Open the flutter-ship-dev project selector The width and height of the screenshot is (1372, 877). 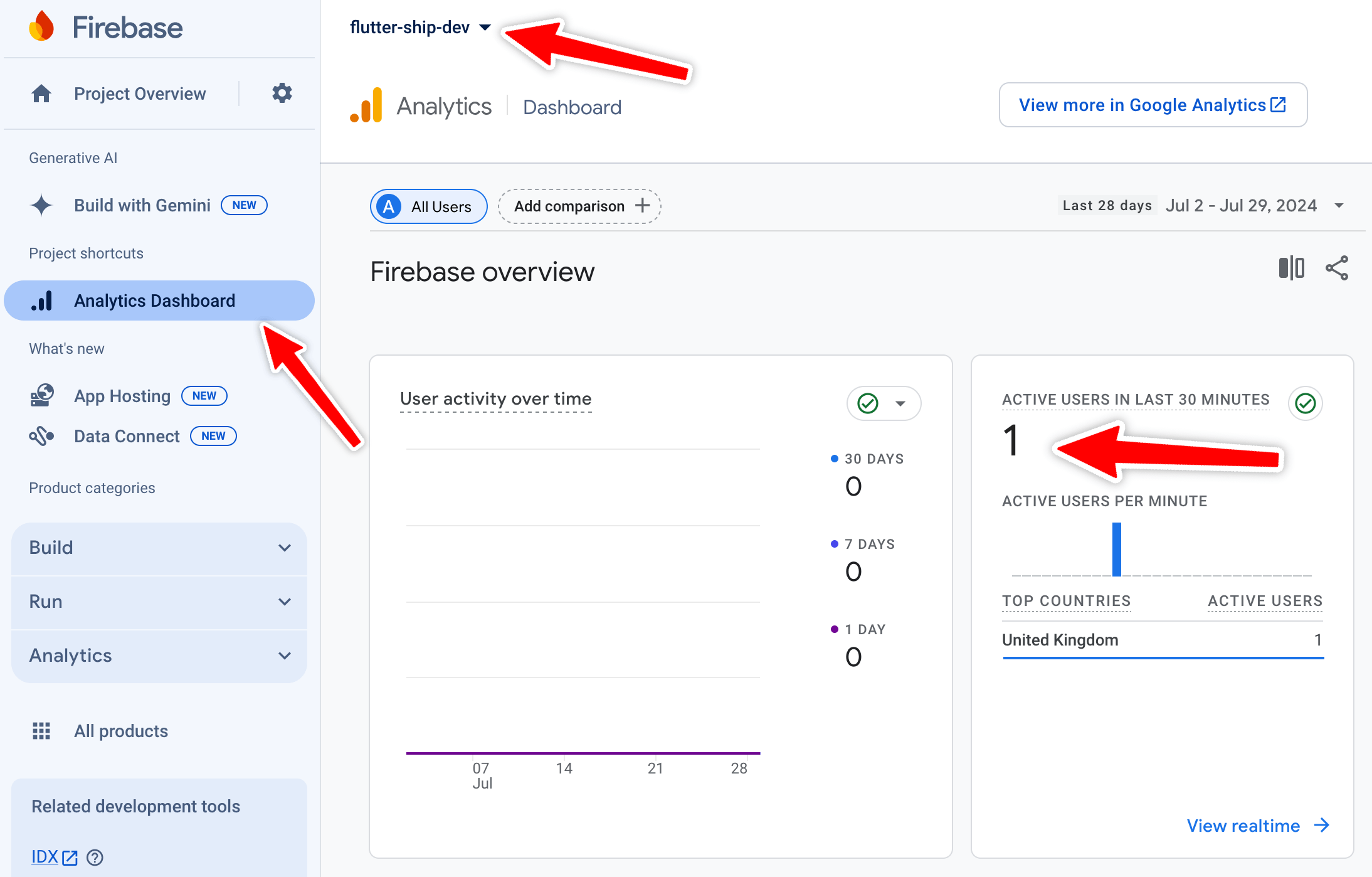[420, 27]
